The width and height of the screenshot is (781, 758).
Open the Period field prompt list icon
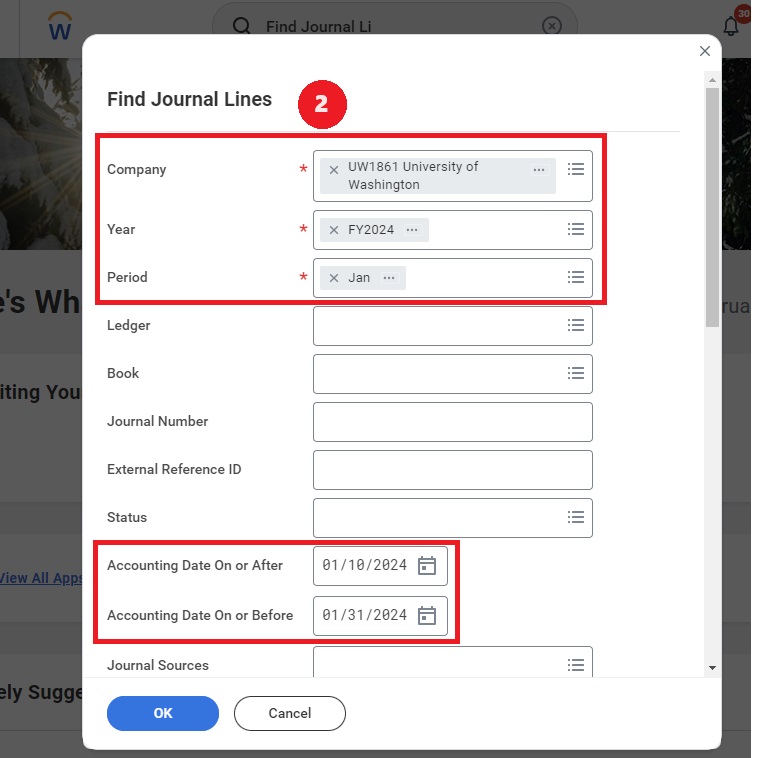pos(575,277)
